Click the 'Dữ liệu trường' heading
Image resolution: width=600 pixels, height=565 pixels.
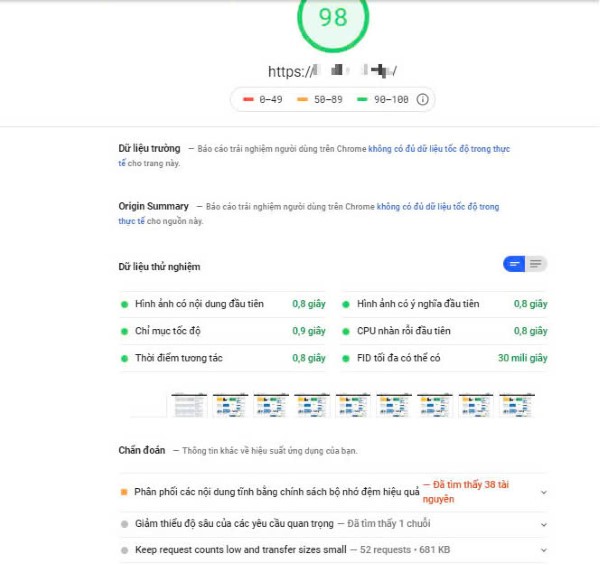pyautogui.click(x=149, y=148)
